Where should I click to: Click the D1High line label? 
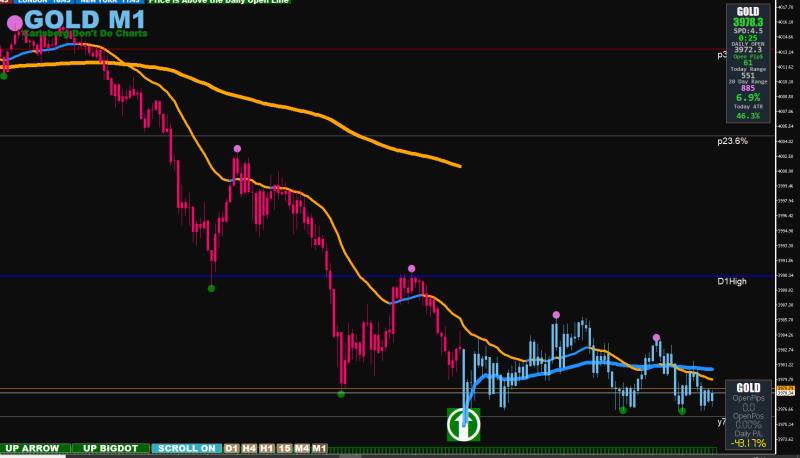click(x=732, y=282)
